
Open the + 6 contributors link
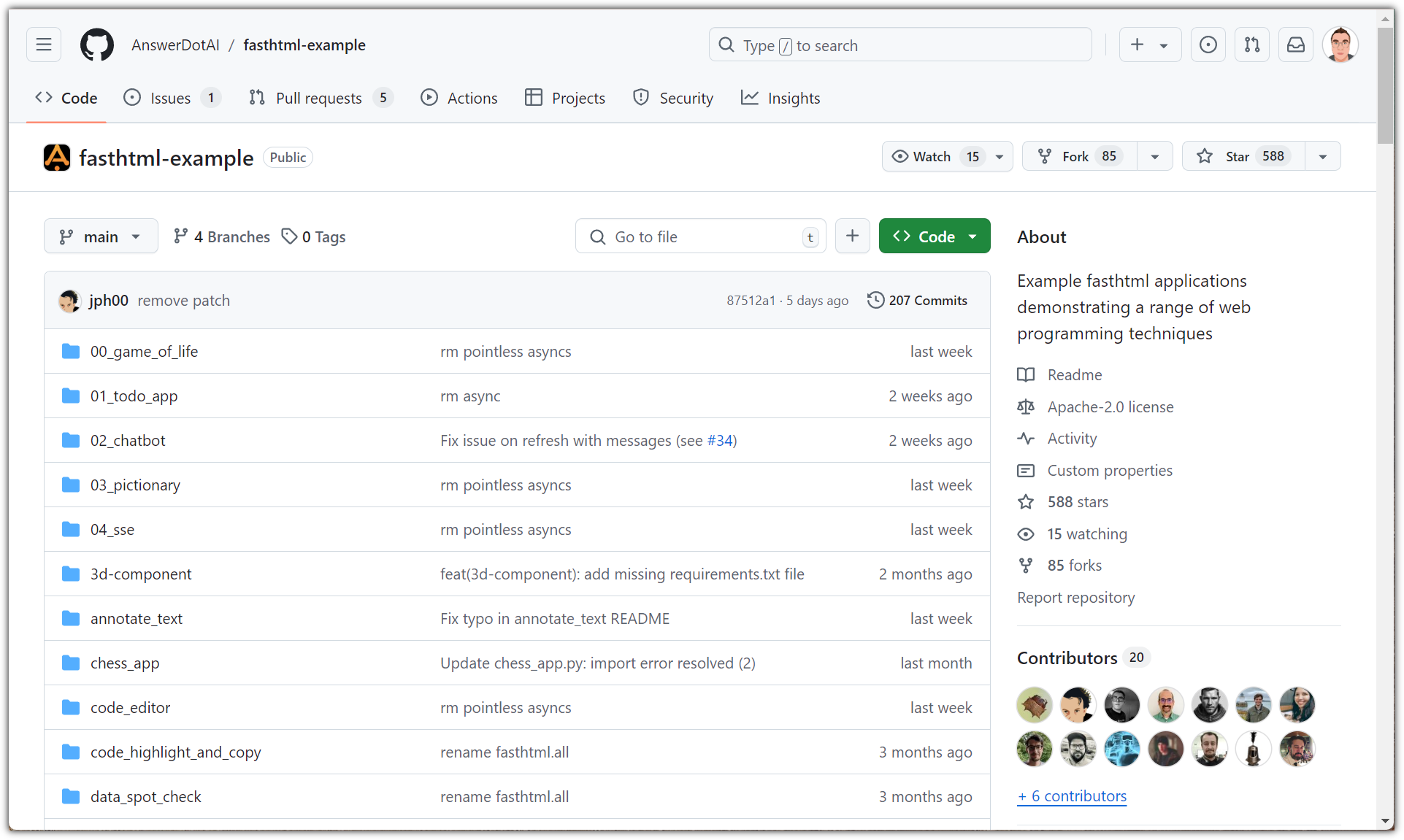tap(1072, 796)
